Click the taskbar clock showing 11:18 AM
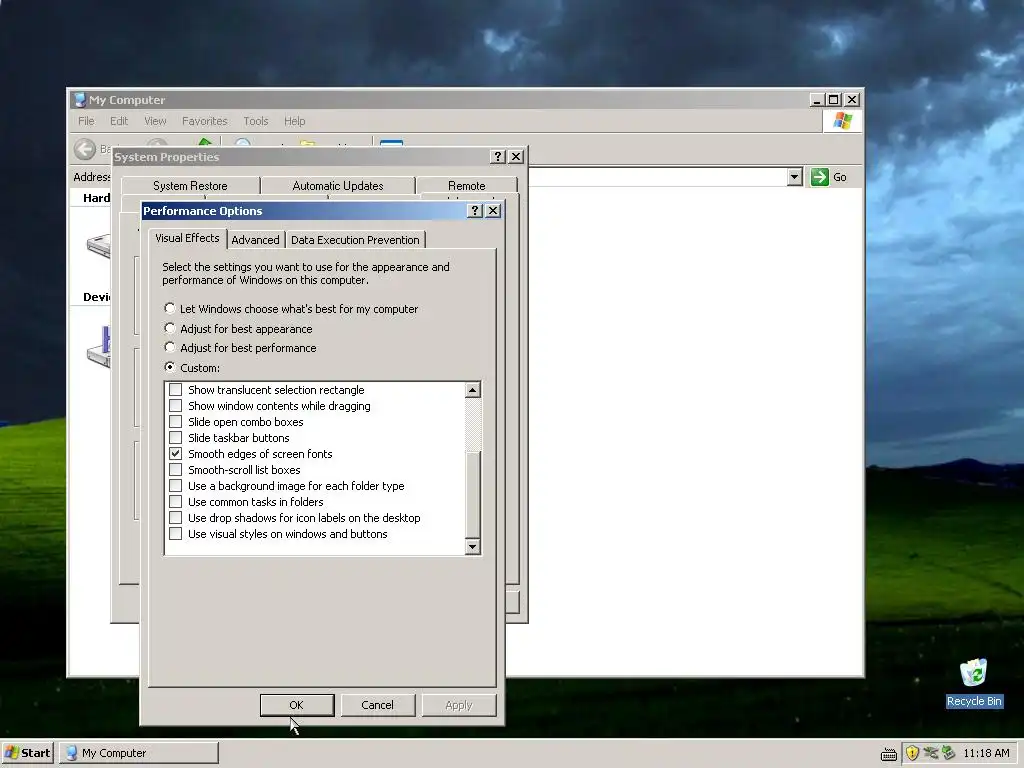 (x=986, y=753)
